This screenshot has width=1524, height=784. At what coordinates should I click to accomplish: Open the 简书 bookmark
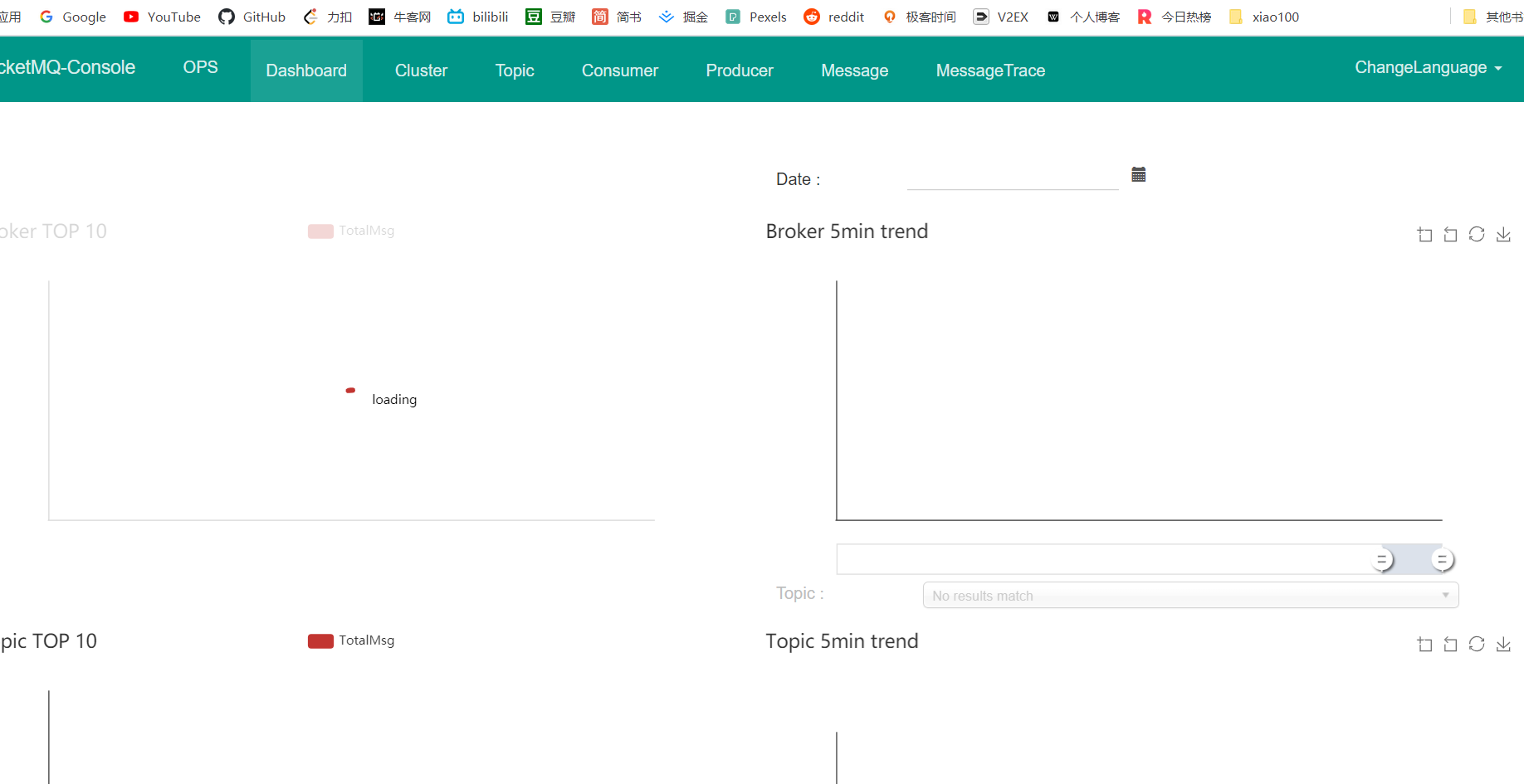(617, 17)
